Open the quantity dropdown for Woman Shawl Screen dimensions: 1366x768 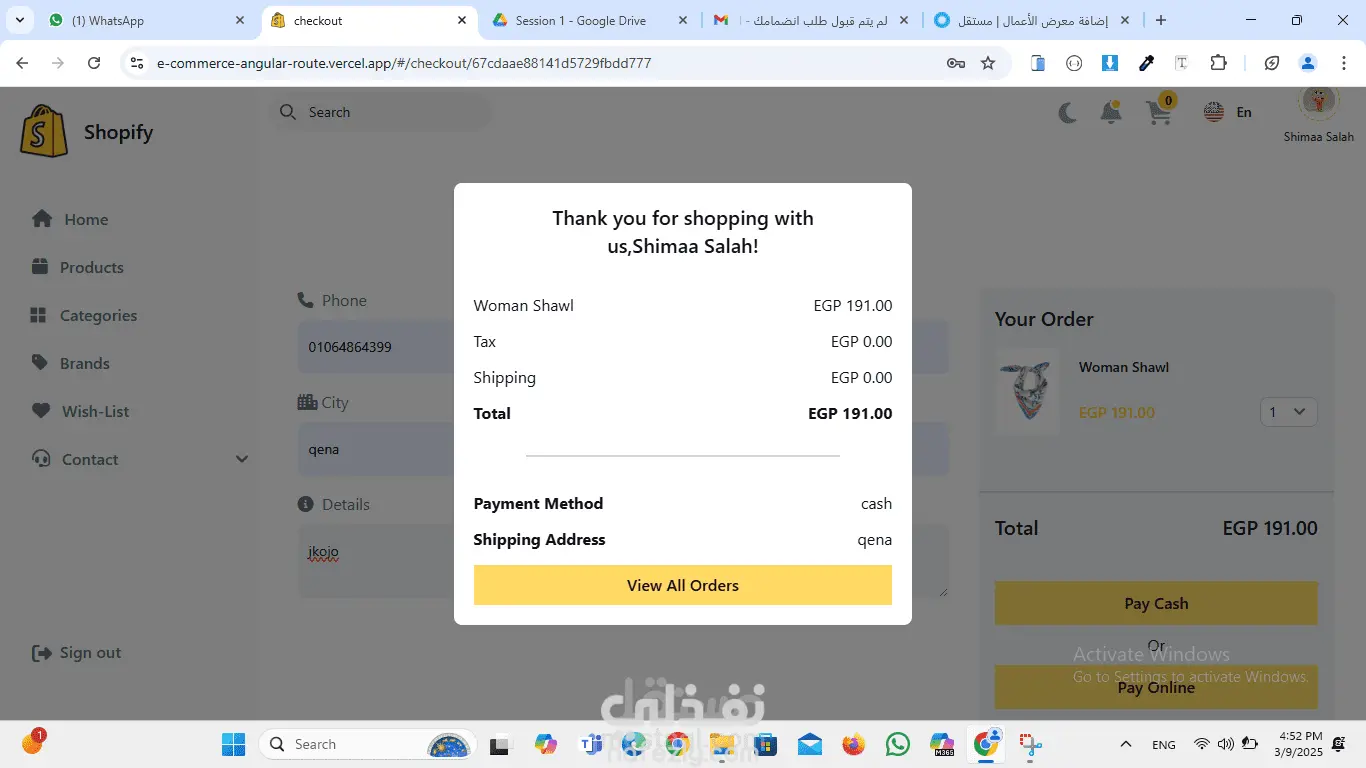coord(1288,412)
